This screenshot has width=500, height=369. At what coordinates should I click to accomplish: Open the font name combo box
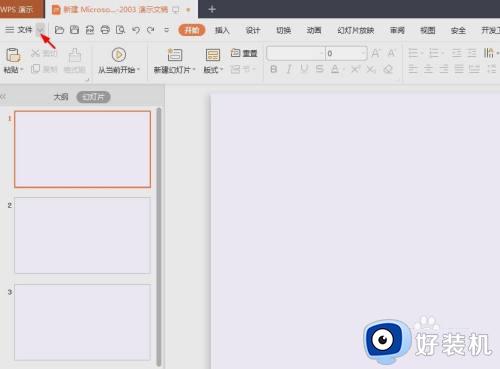[x=296, y=53]
